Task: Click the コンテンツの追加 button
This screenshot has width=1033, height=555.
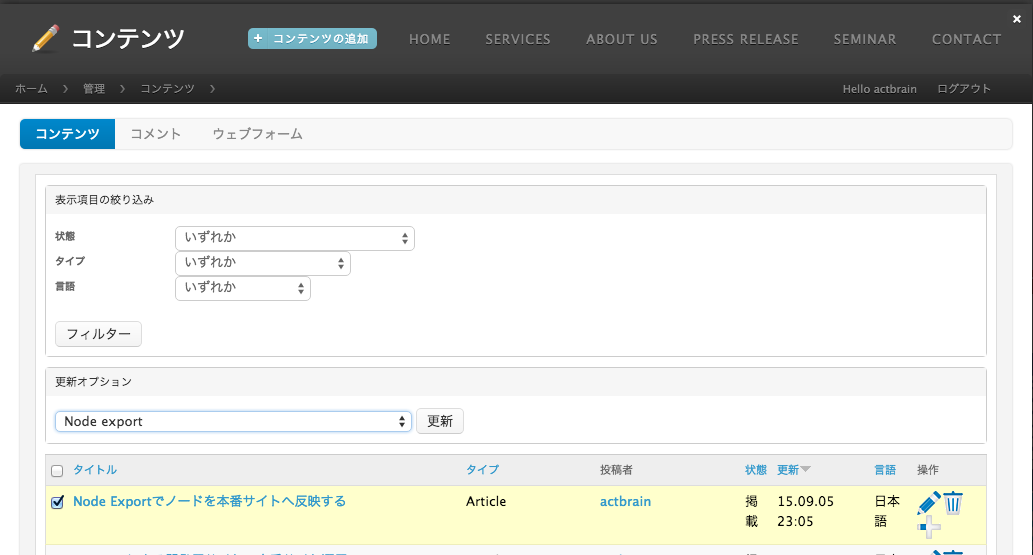Action: [312, 39]
